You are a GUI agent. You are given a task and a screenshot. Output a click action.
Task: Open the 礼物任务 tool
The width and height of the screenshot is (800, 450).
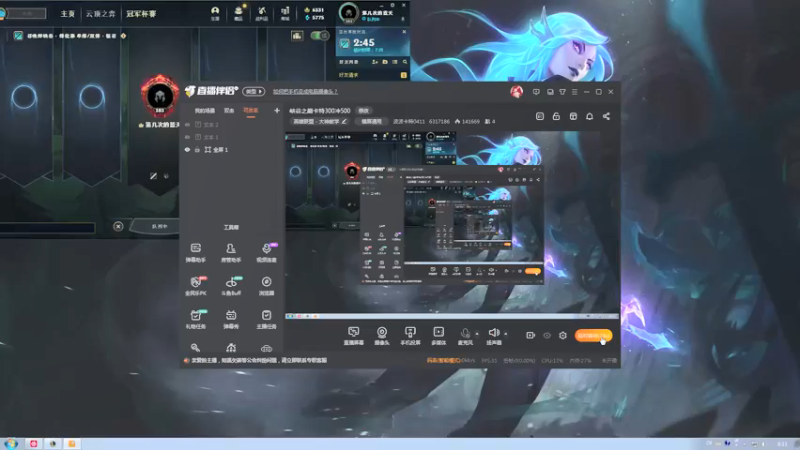tap(195, 319)
